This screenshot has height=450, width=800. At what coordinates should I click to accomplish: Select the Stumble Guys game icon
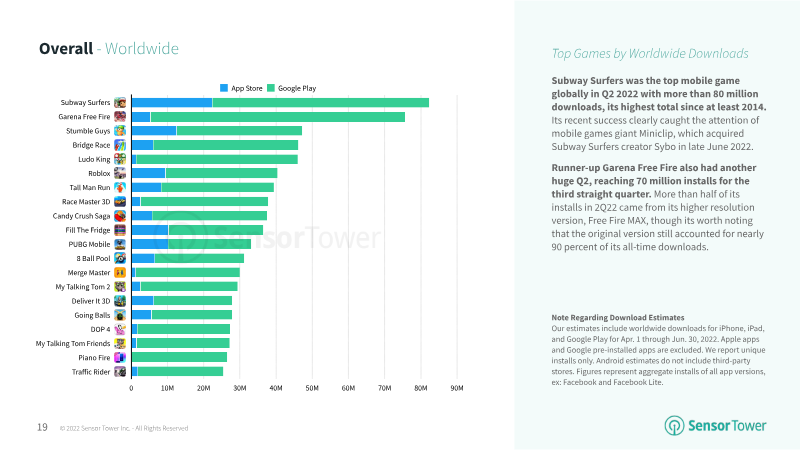point(120,131)
